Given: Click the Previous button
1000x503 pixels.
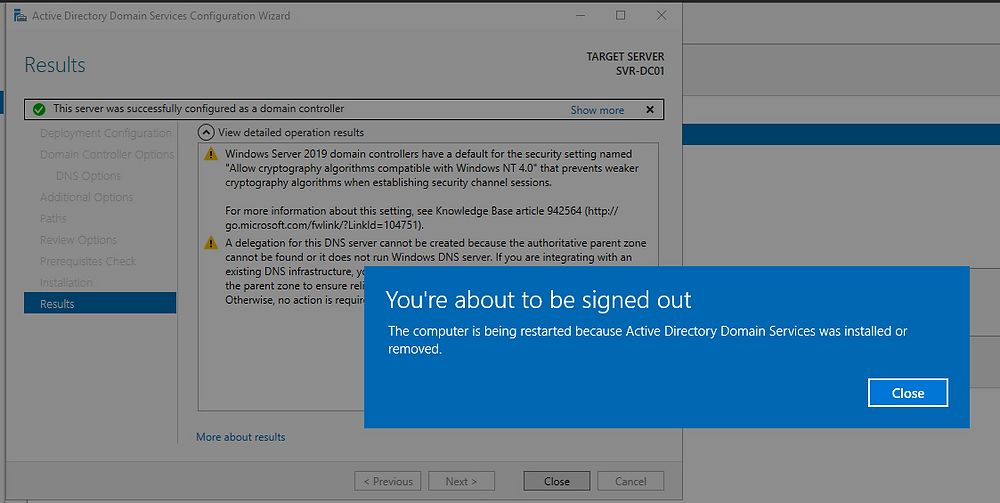Looking at the screenshot, I should click(x=388, y=481).
